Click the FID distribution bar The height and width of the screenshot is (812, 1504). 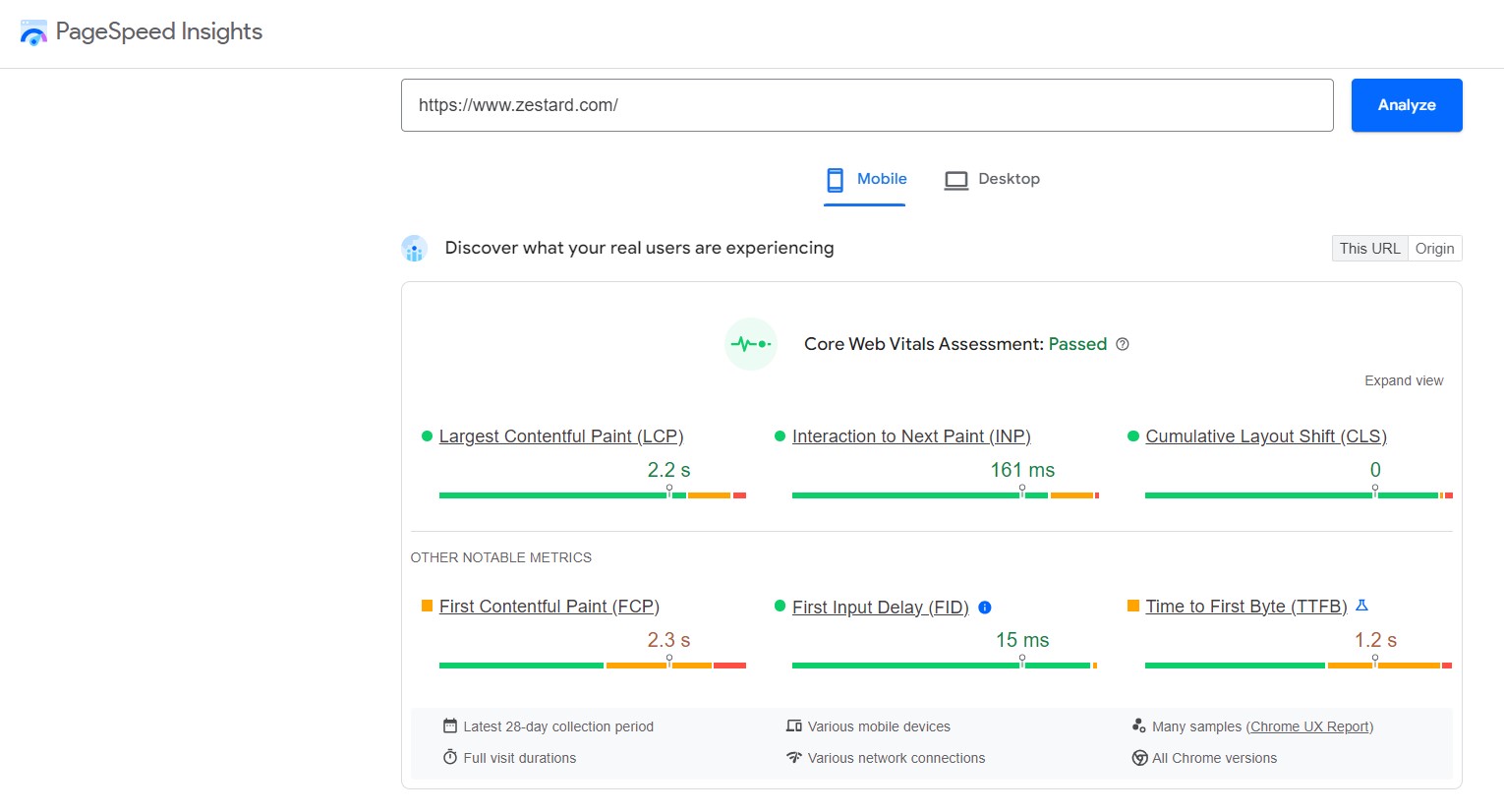pyautogui.click(x=946, y=666)
